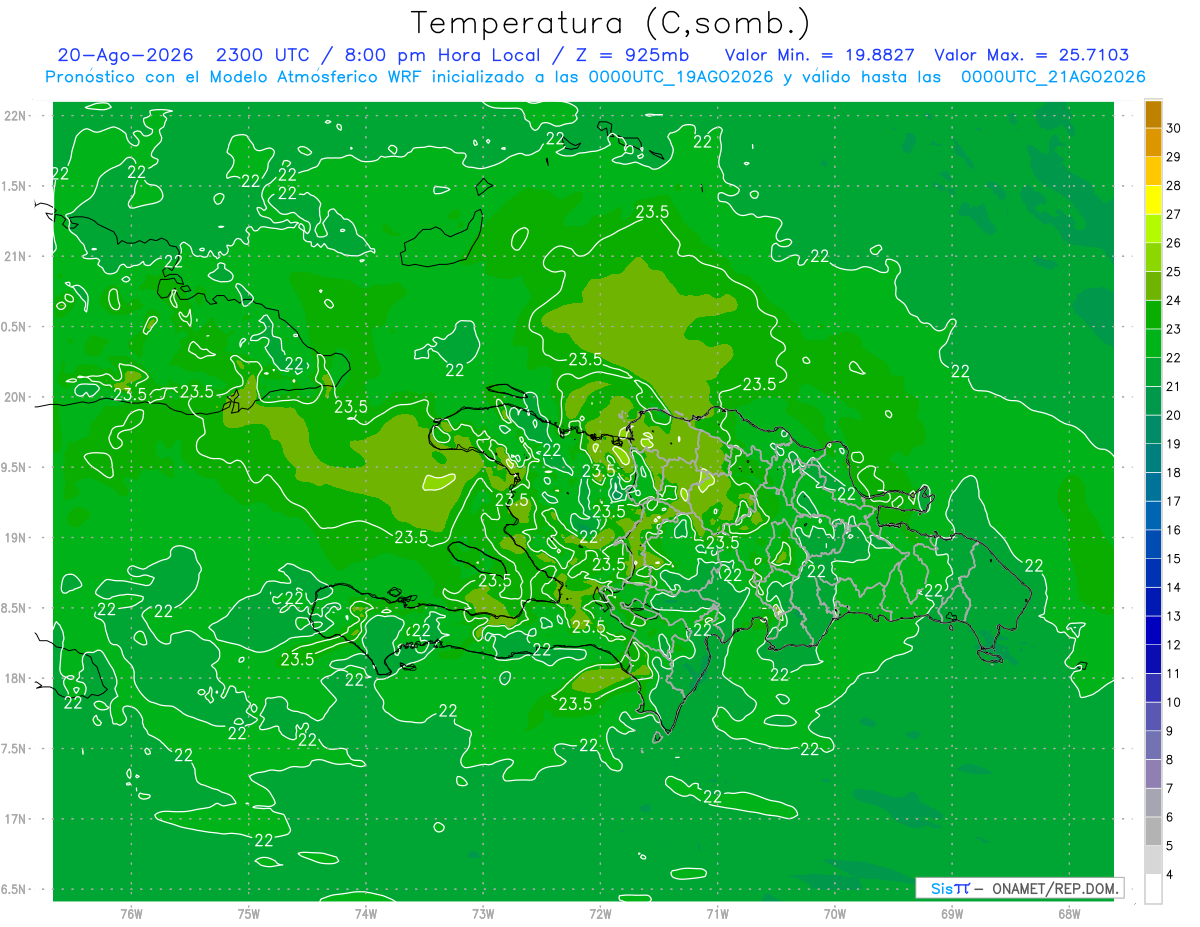Viewport: 1200px width, 927px height.
Task: Click the latitude label "20N"
Action: [16, 397]
